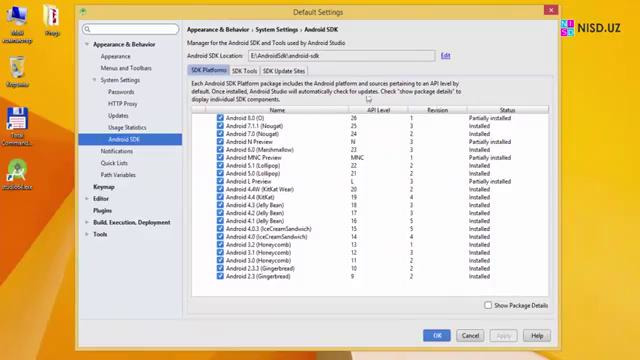The height and width of the screenshot is (360, 640).
Task: Uncheck Android 7.0 (Nougat) platform
Action: (x=220, y=134)
